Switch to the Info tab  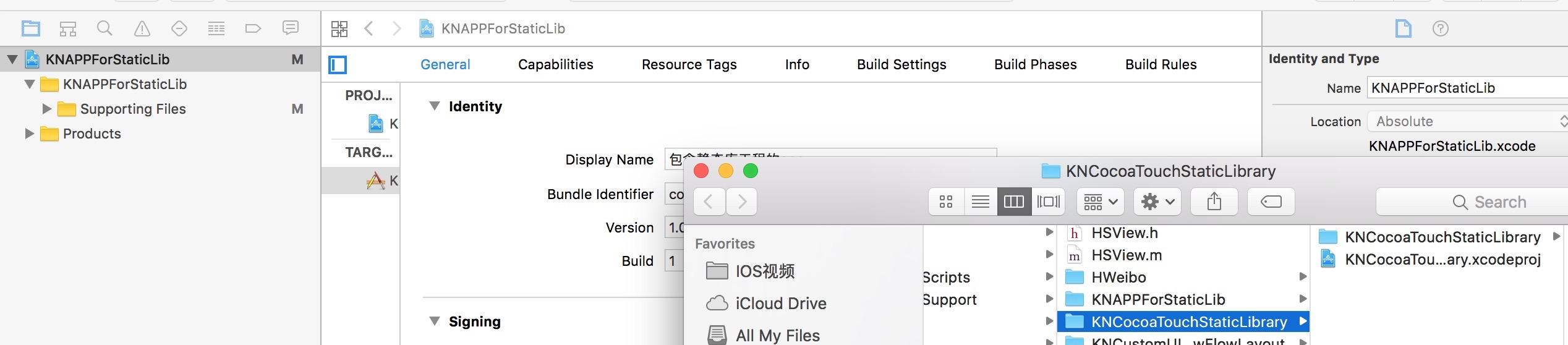(x=797, y=64)
